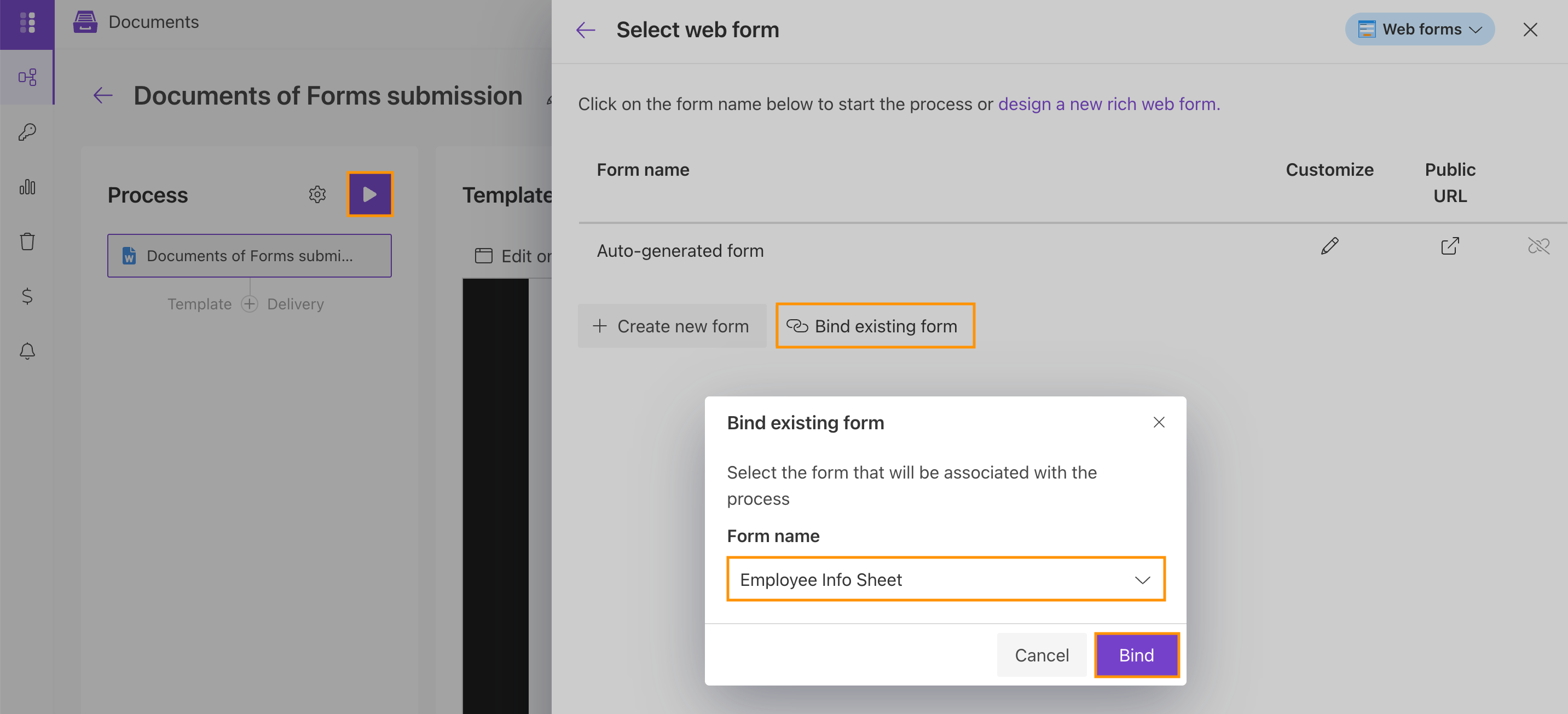This screenshot has width=1568, height=714.
Task: Click Create new form button
Action: (672, 326)
